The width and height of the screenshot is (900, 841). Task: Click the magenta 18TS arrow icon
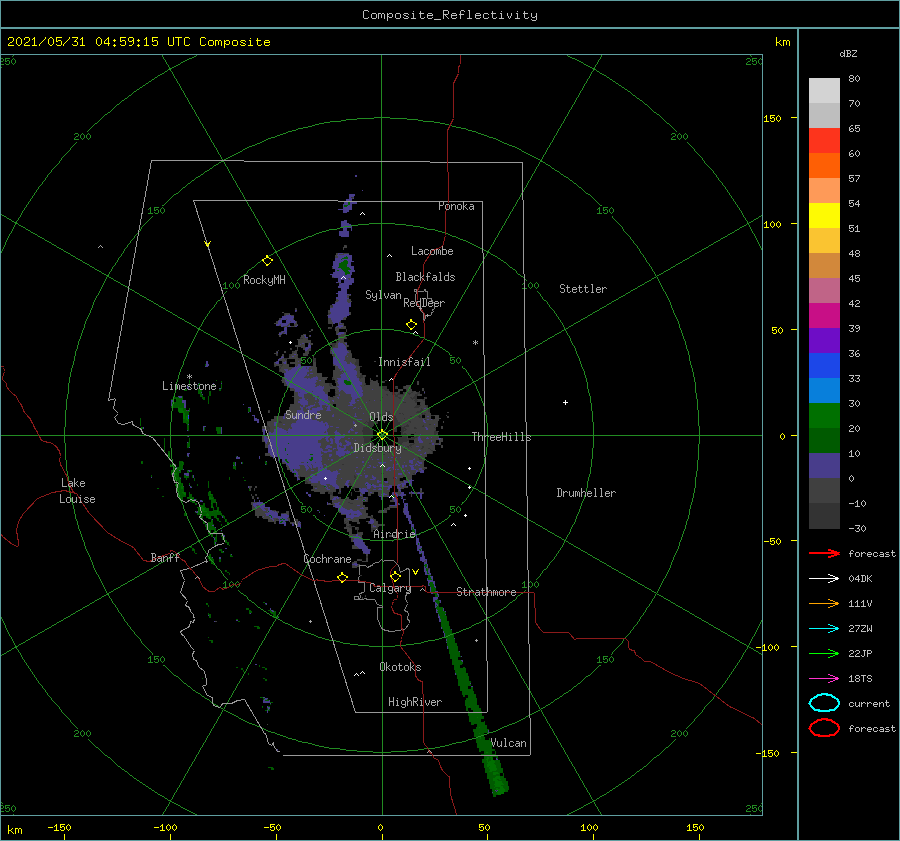pyautogui.click(x=824, y=679)
